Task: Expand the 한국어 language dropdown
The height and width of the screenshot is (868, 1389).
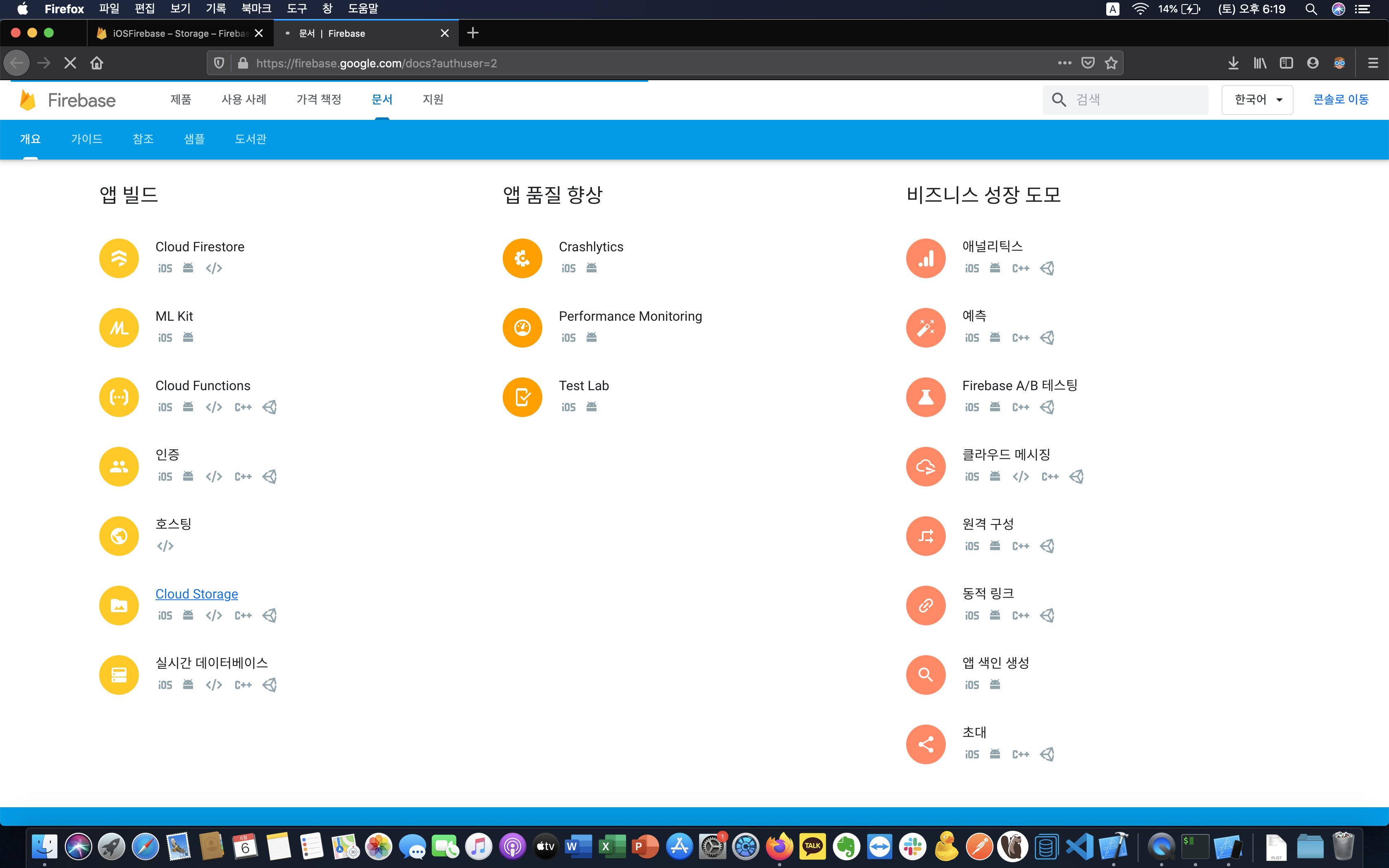Action: click(x=1257, y=100)
